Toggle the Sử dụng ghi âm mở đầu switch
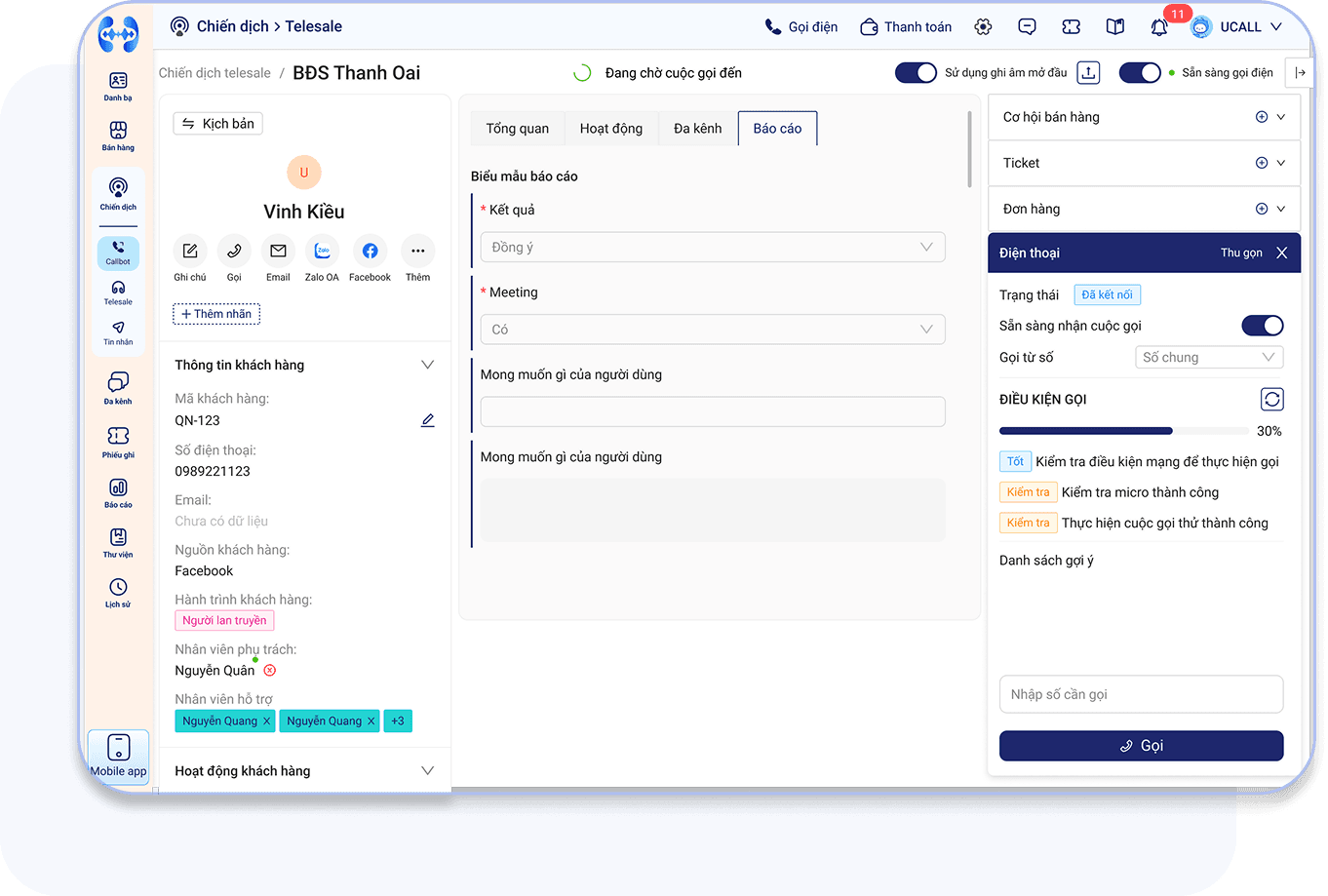The height and width of the screenshot is (896, 1328). 916,73
